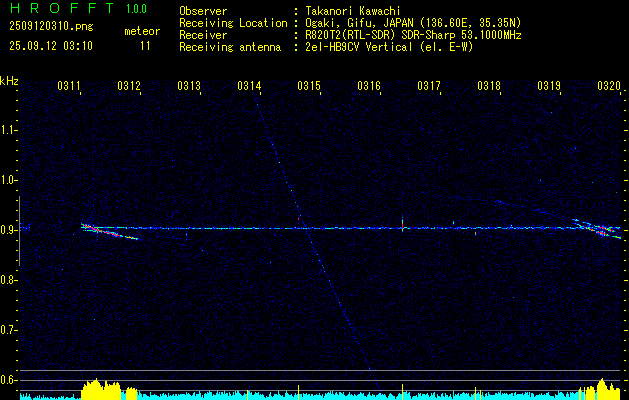Click time marker 0312
The width and height of the screenshot is (629, 400).
[129, 86]
